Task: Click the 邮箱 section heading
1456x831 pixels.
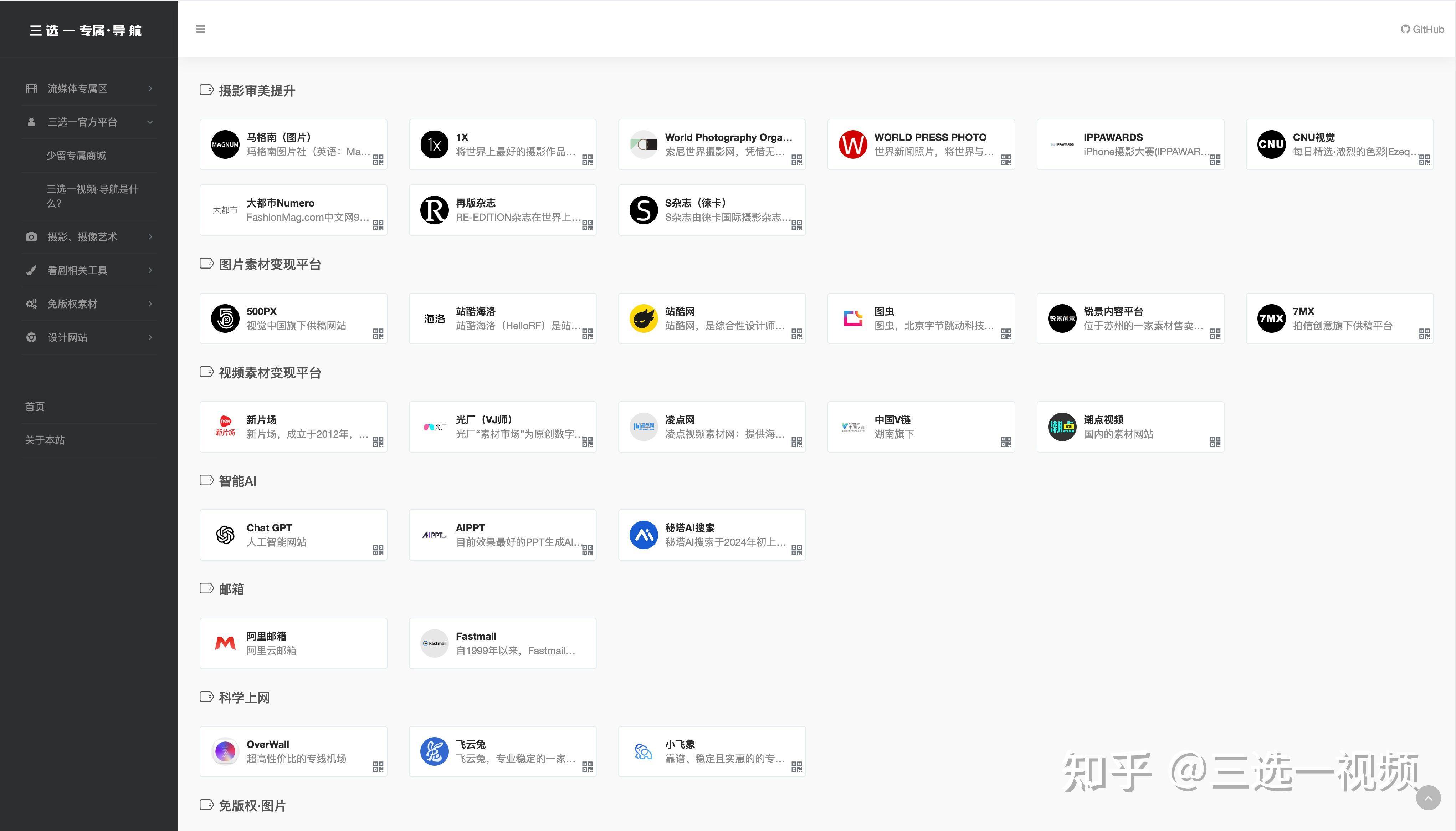Action: [231, 590]
